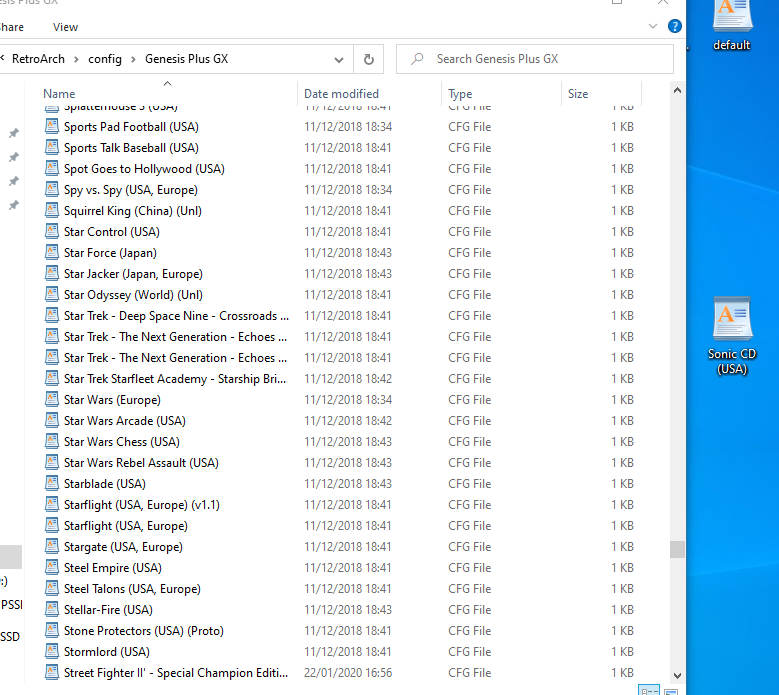Click the Steel Empire (USA) file icon

(x=52, y=567)
